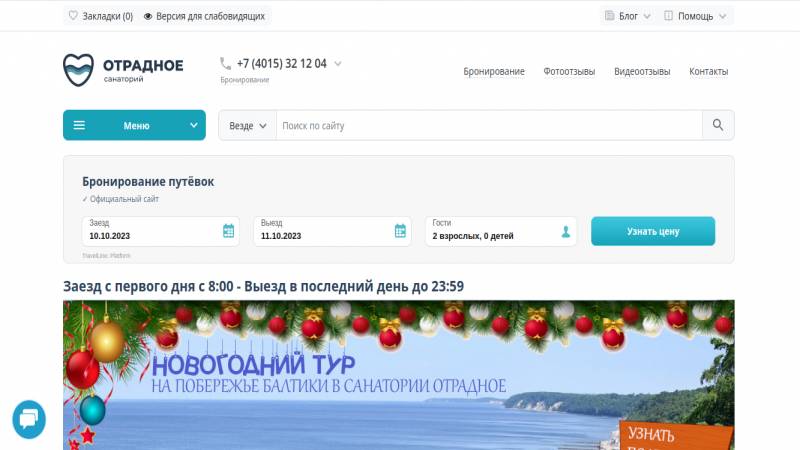Open the Везде search scope dropdown
This screenshot has height=450, width=800.
[247, 126]
